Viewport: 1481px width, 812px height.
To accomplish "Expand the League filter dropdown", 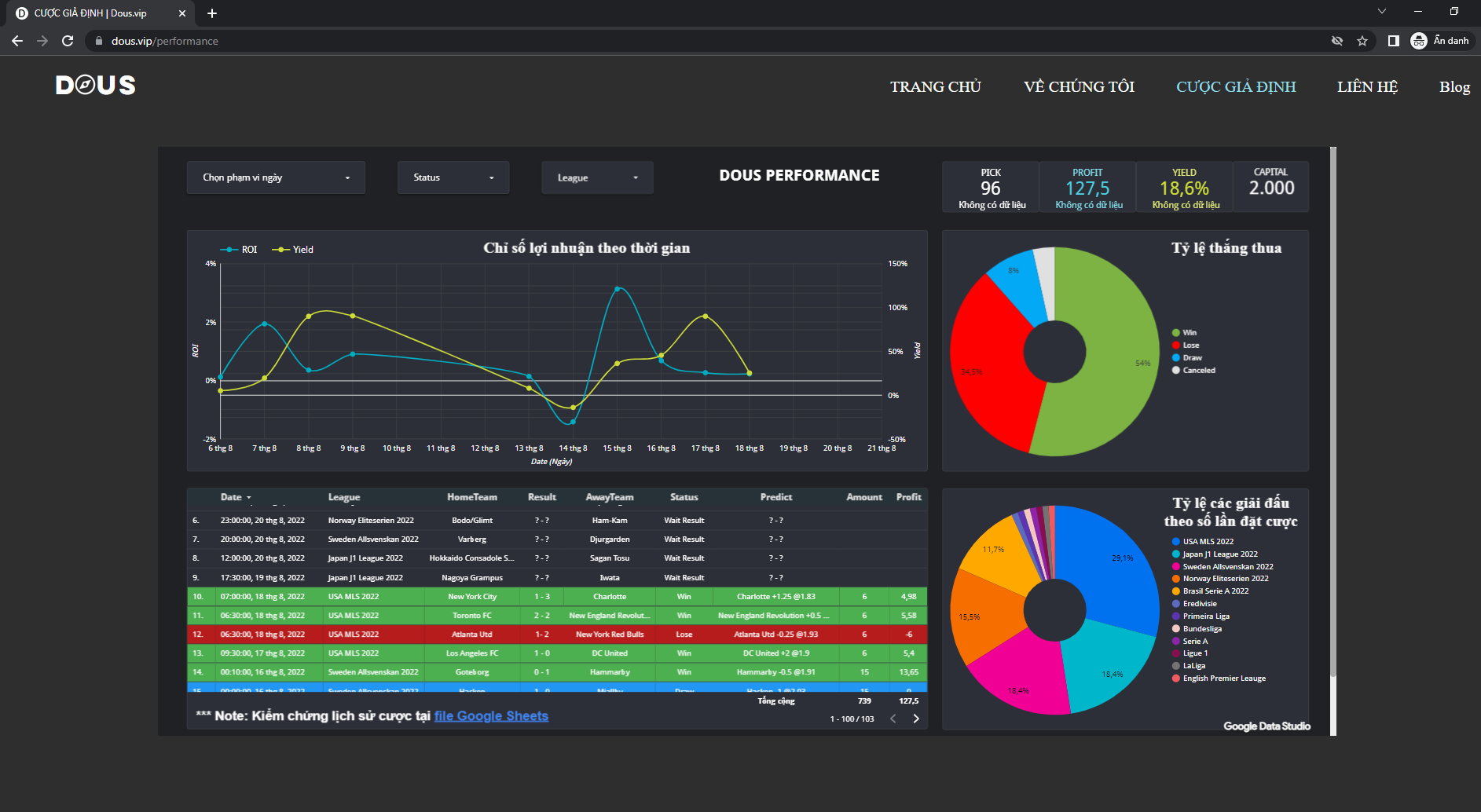I will tap(597, 178).
